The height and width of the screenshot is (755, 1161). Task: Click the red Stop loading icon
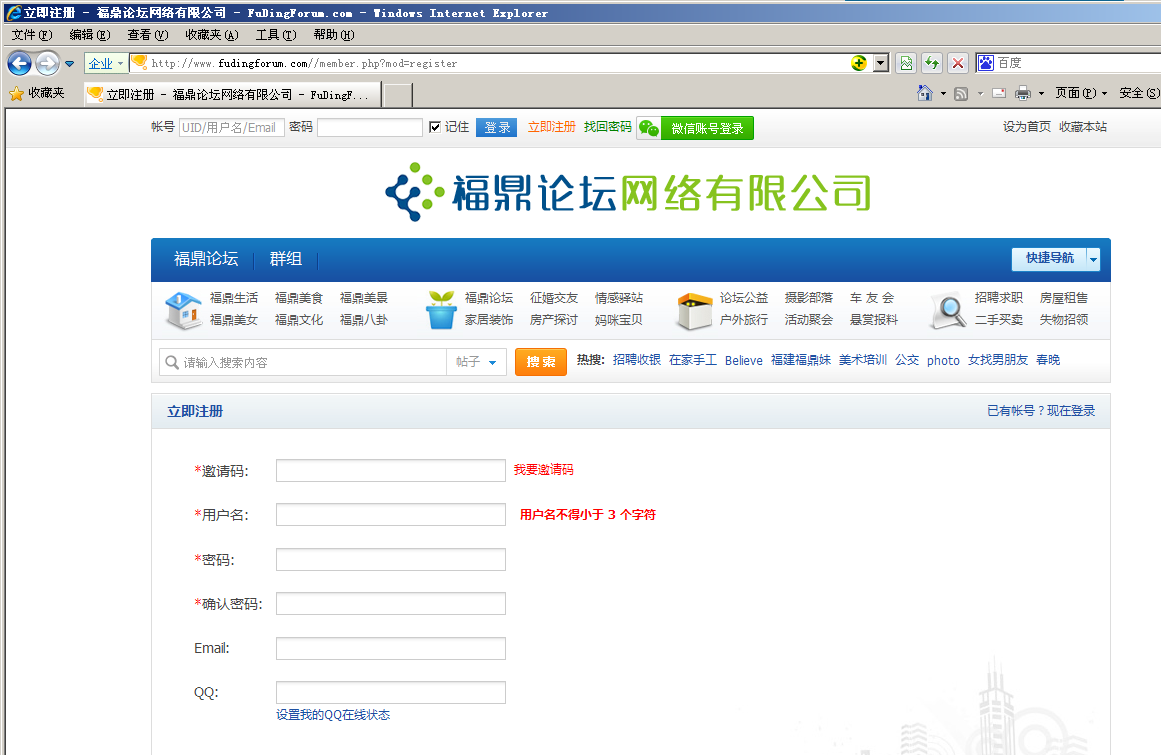tap(958, 63)
